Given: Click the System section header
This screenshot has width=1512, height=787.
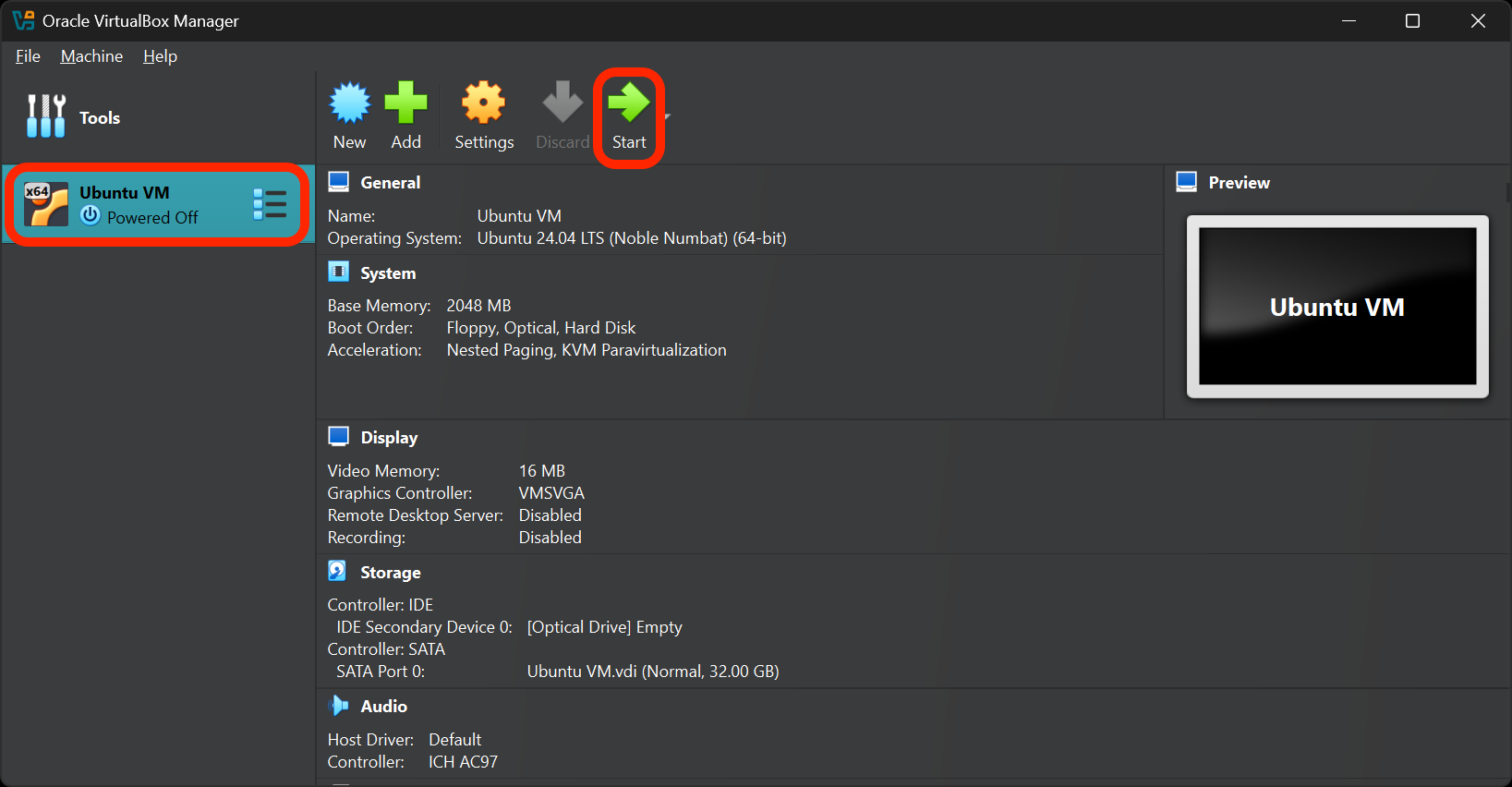Looking at the screenshot, I should tap(388, 273).
